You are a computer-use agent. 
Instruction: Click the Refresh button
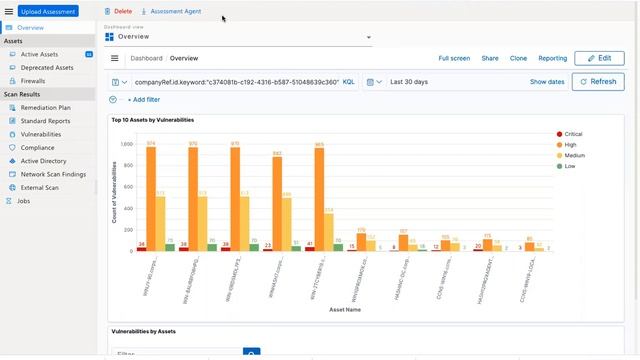coord(598,82)
